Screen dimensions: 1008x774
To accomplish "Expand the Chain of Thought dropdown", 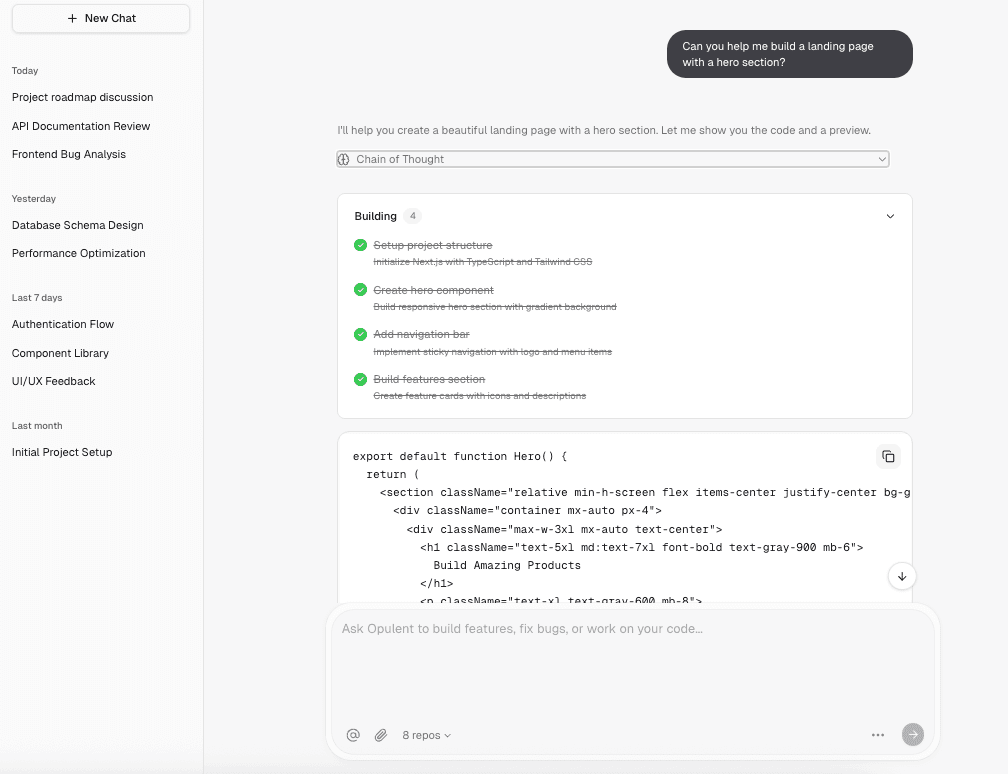I will coord(881,159).
